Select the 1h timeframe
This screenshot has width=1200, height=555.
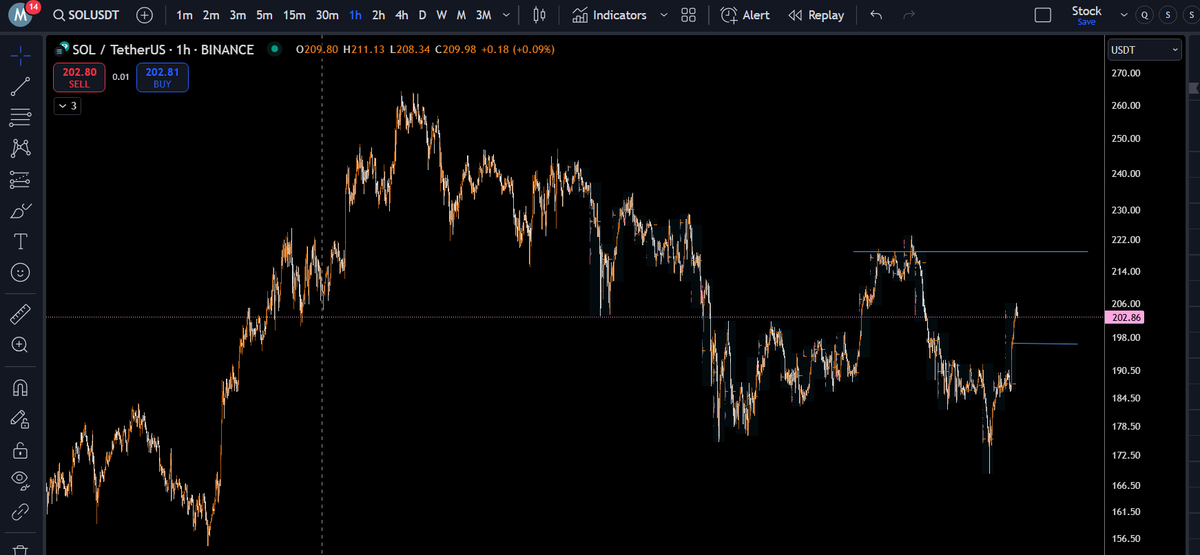click(x=356, y=16)
